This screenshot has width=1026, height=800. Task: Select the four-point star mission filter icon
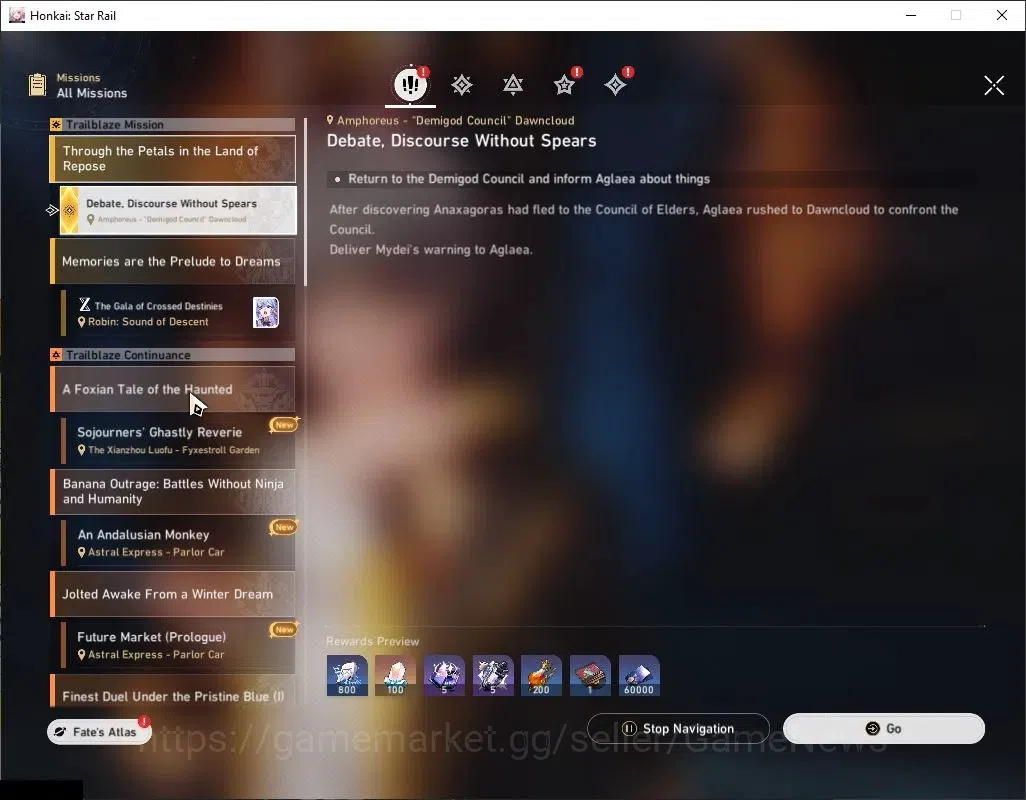tap(615, 85)
